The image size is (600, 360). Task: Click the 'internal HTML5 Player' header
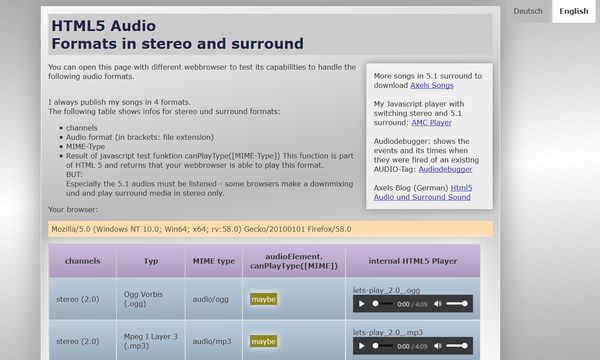point(412,261)
